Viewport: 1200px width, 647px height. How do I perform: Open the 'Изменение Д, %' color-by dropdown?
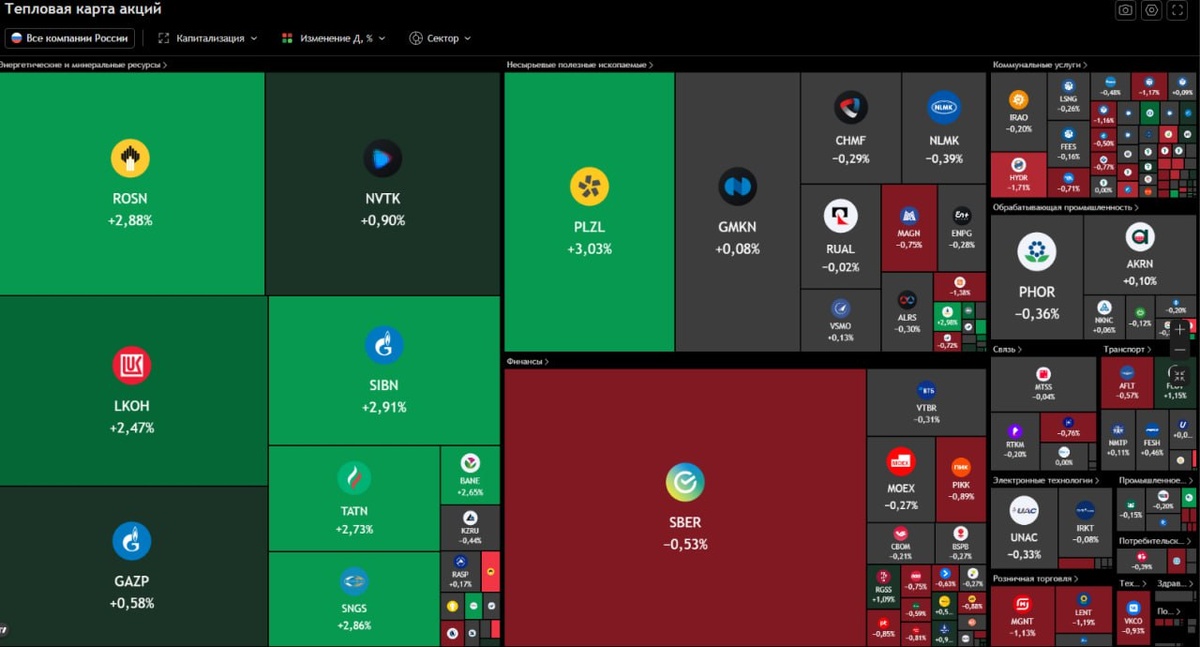pos(334,38)
